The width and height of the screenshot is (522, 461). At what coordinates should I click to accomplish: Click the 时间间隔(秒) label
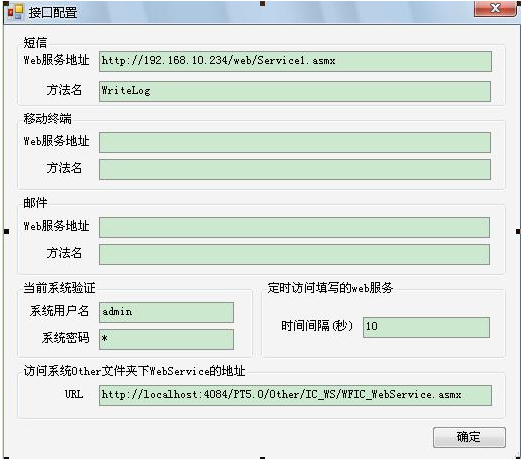[x=317, y=326]
